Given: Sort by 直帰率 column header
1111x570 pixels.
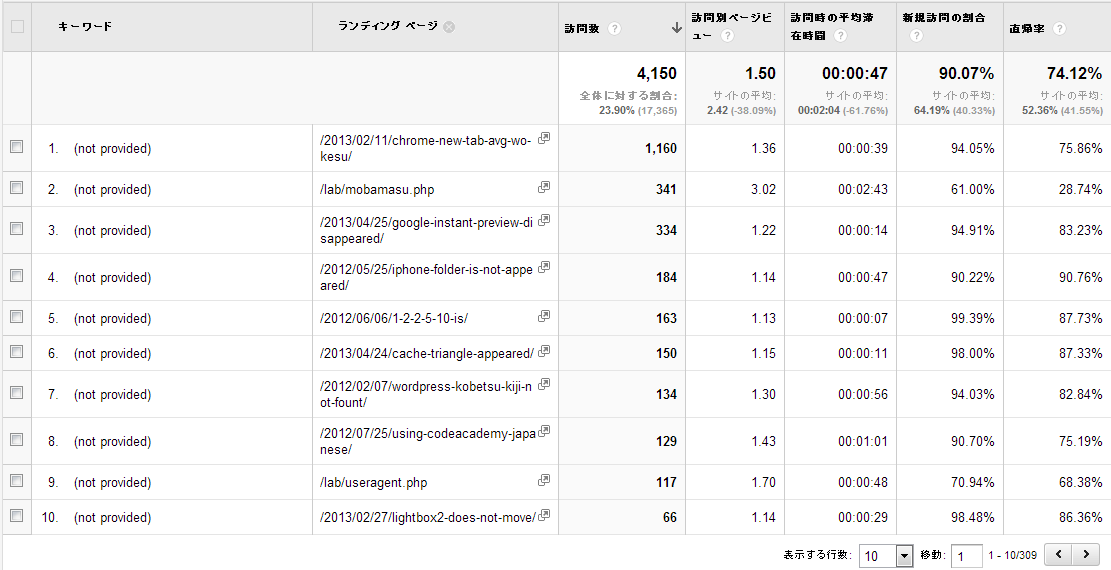Looking at the screenshot, I should tap(1026, 29).
